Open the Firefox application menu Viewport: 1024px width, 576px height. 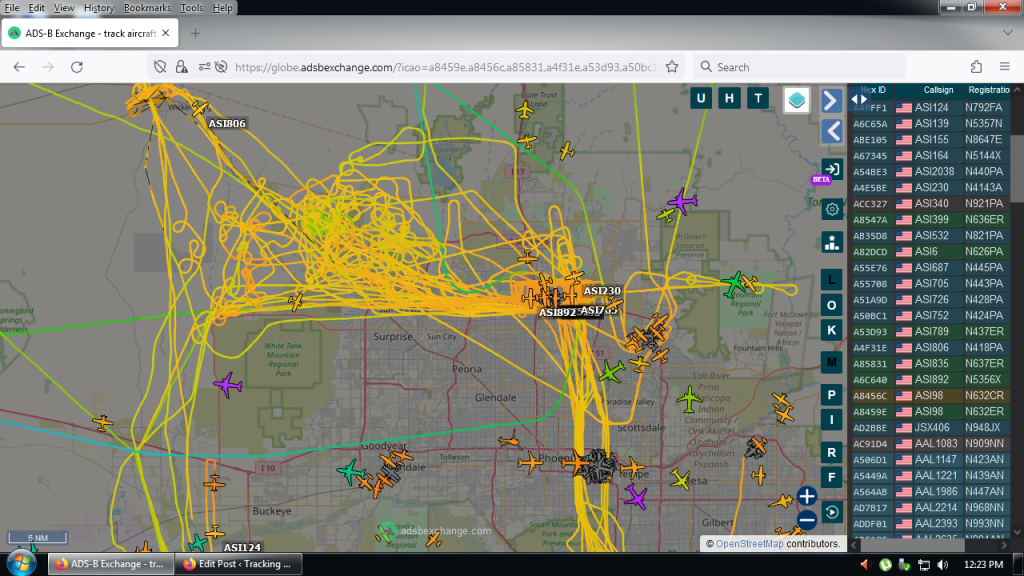click(1004, 67)
